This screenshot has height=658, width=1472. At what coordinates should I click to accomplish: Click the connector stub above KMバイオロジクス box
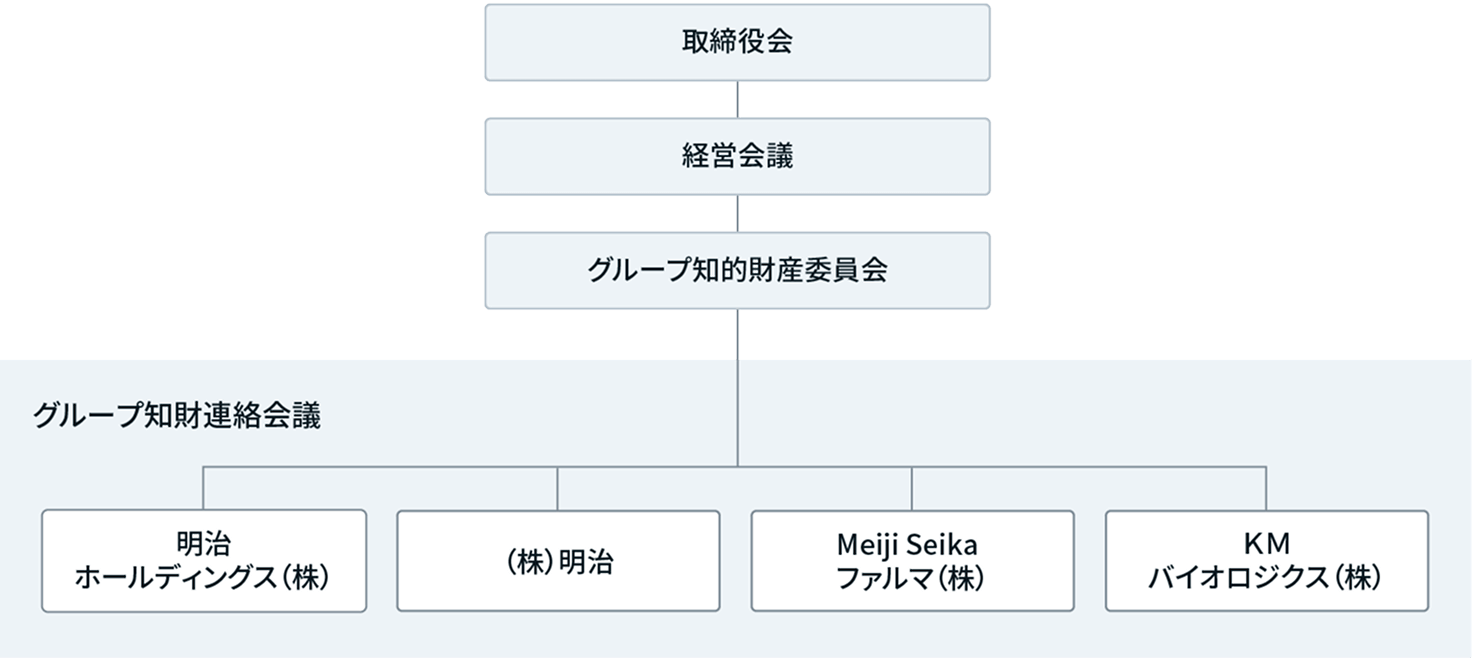click(x=1266, y=488)
